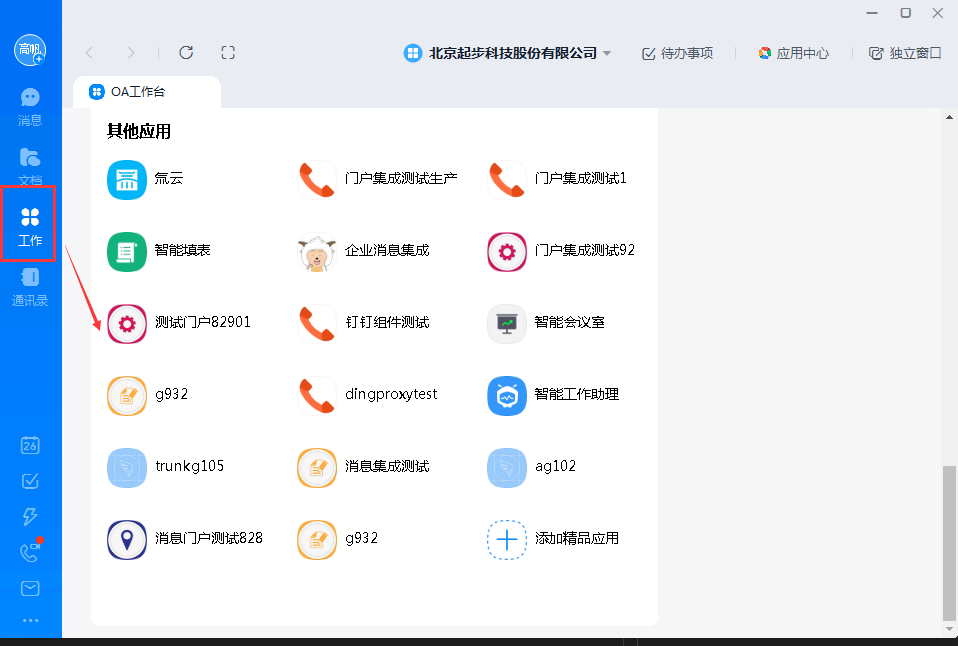Open 消息集成测试 orange note icon

316,468
